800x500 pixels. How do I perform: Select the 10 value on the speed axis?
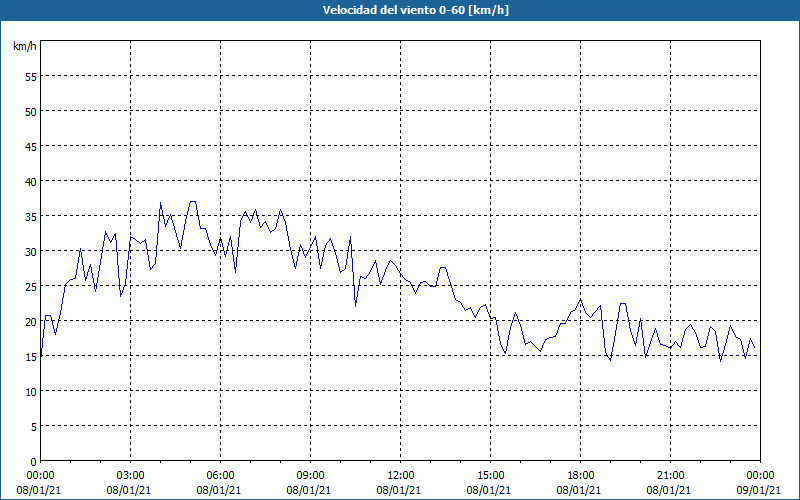coord(31,391)
